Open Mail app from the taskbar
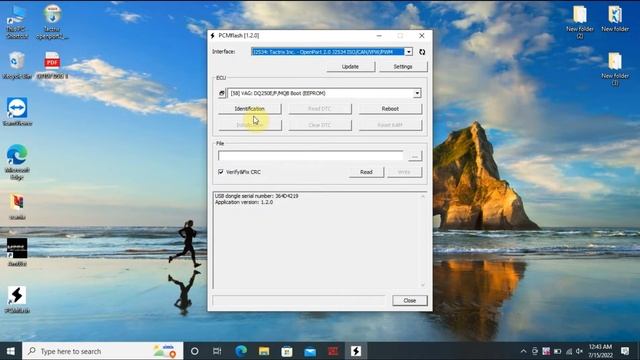 click(310, 351)
